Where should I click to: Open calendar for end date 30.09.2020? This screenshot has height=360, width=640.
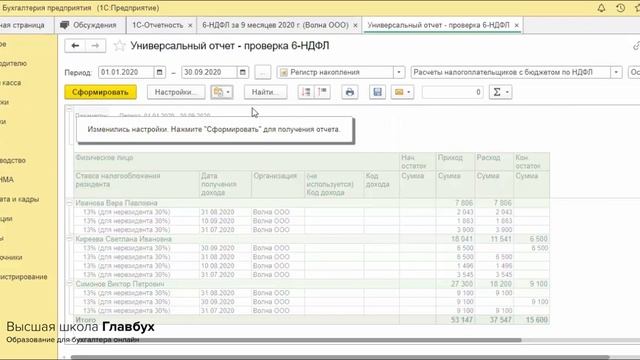pos(242,72)
